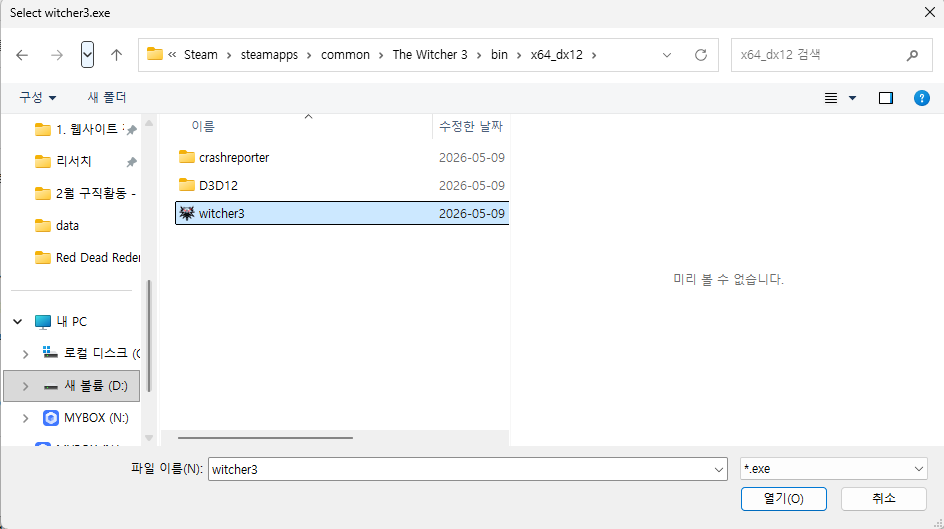Sort by the 이름 column header
The height and width of the screenshot is (529, 944).
(203, 126)
